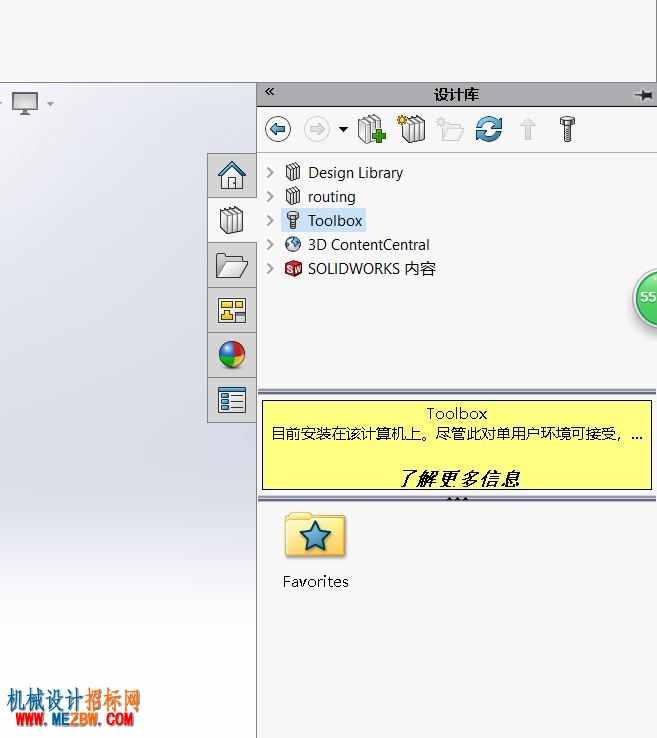Open the Favorites folder thumbnail

coord(315,535)
